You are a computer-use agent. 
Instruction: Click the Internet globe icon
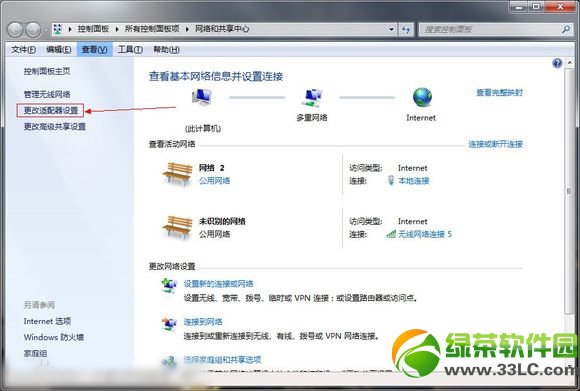[x=422, y=97]
